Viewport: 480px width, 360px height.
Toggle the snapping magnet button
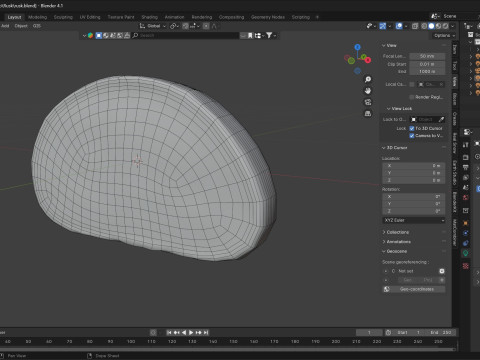click(186, 26)
